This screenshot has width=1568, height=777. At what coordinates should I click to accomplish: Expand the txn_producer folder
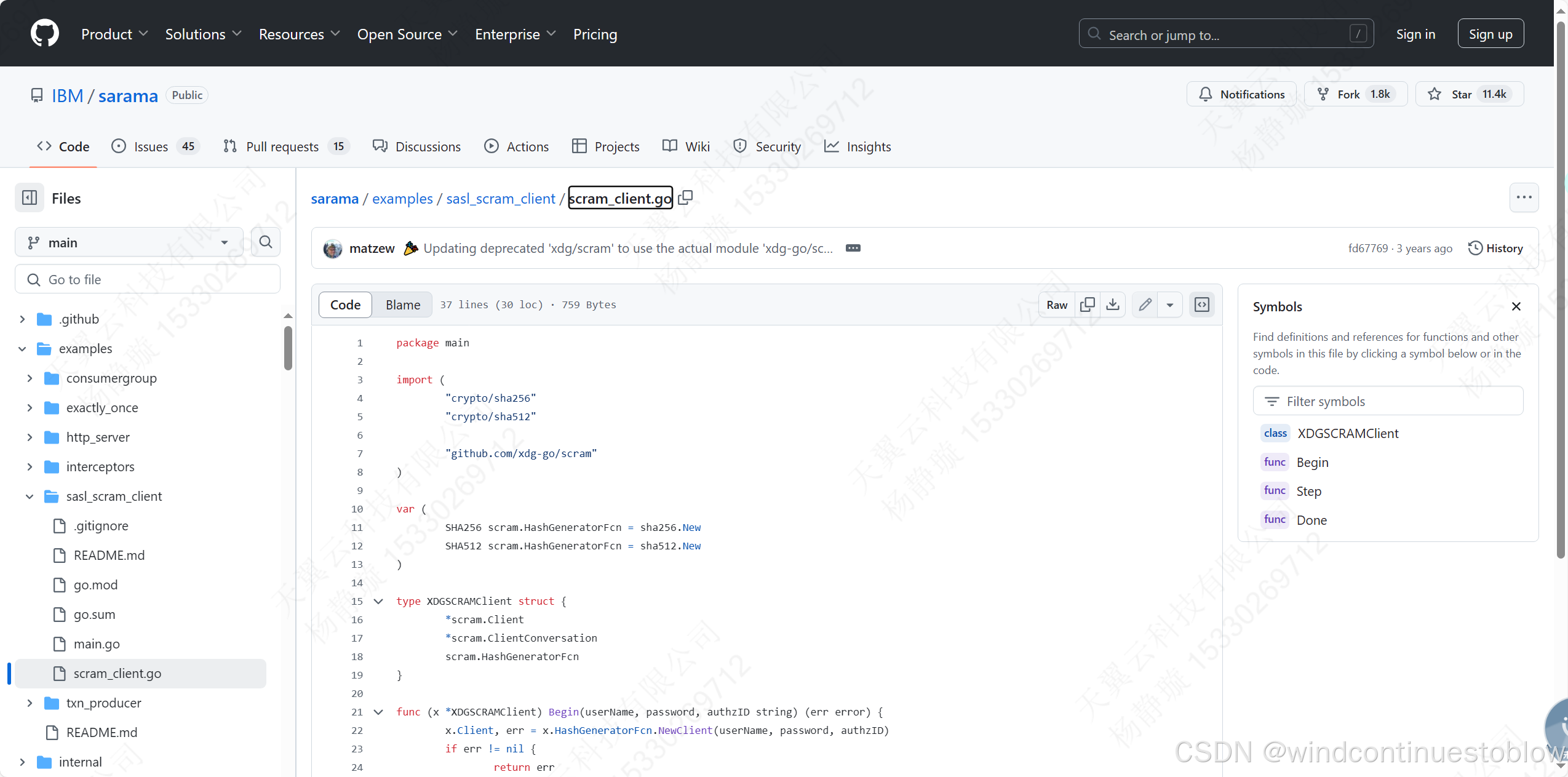30,703
